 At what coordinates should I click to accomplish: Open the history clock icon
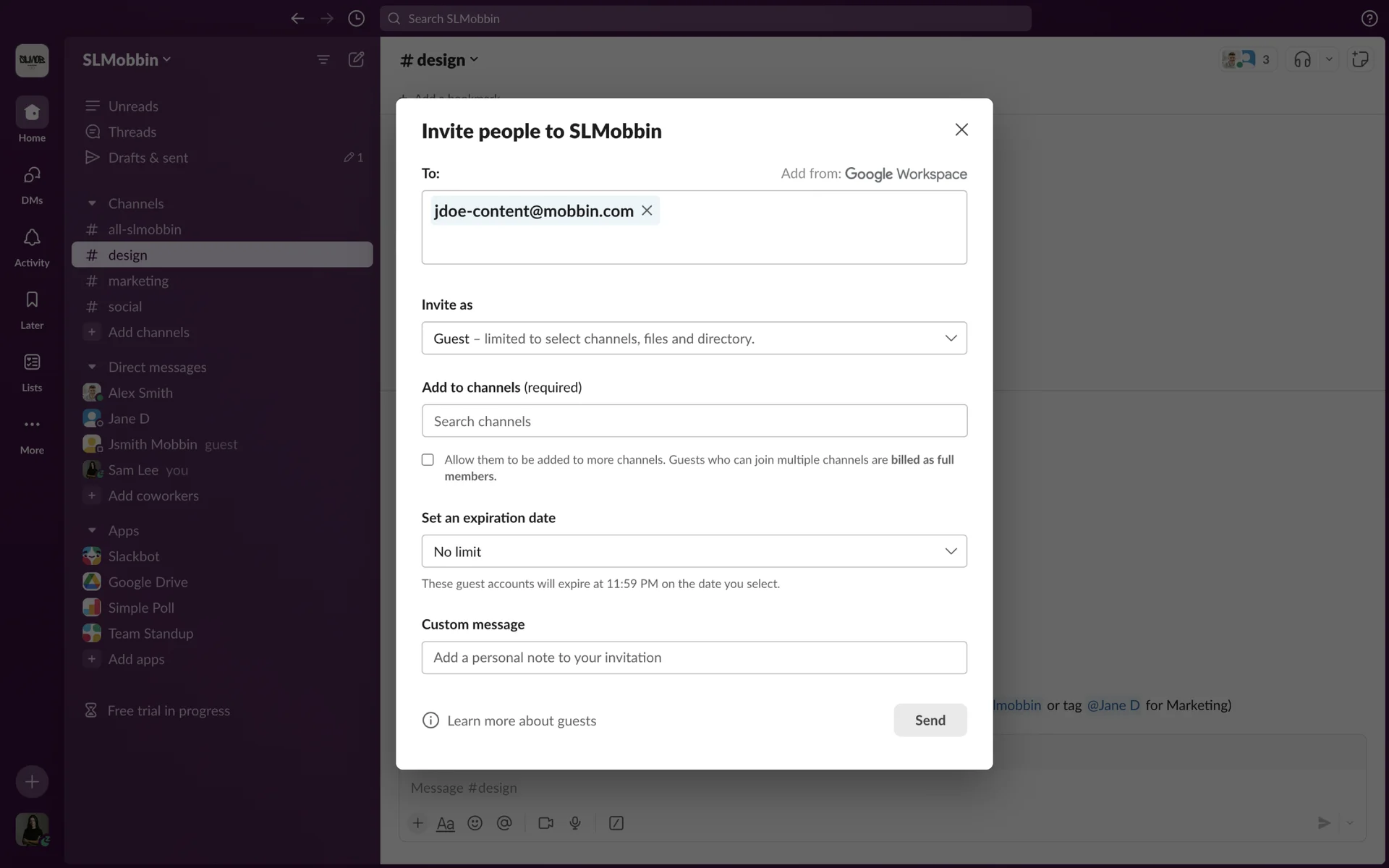(356, 19)
